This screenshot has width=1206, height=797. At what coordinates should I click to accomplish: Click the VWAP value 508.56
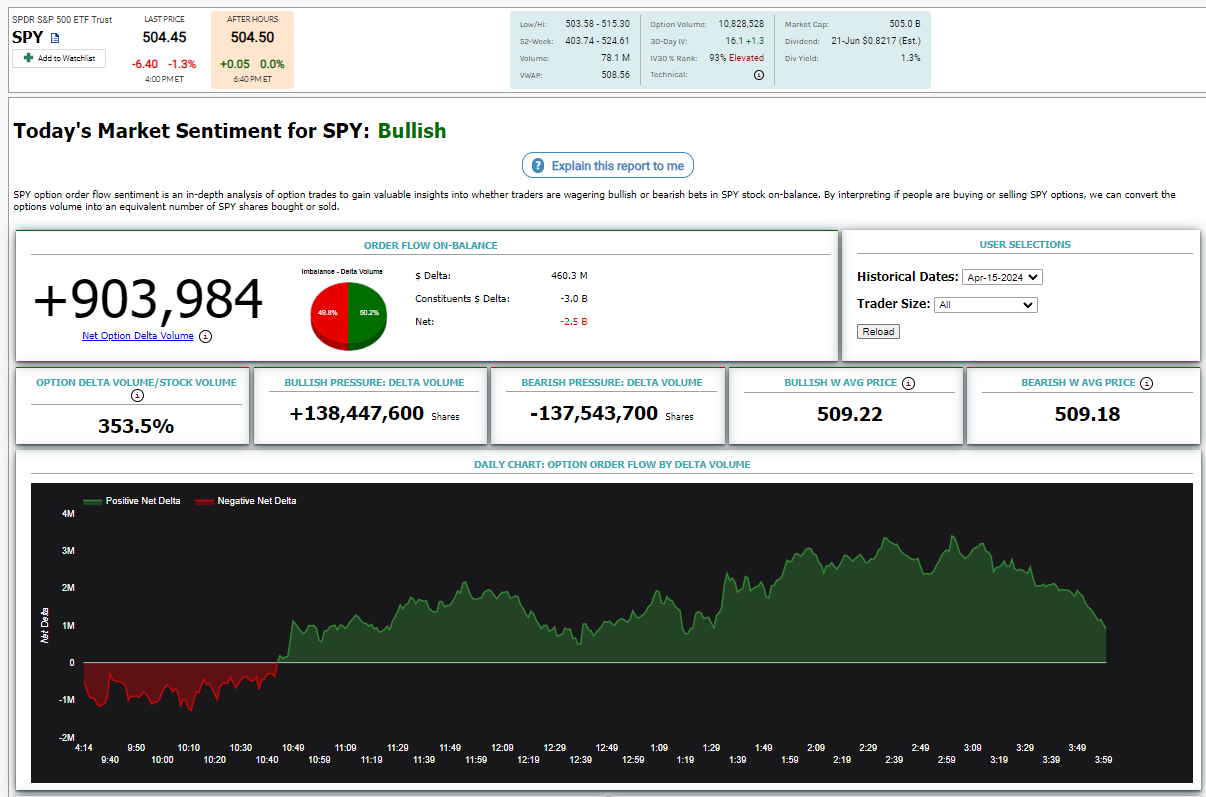point(614,75)
